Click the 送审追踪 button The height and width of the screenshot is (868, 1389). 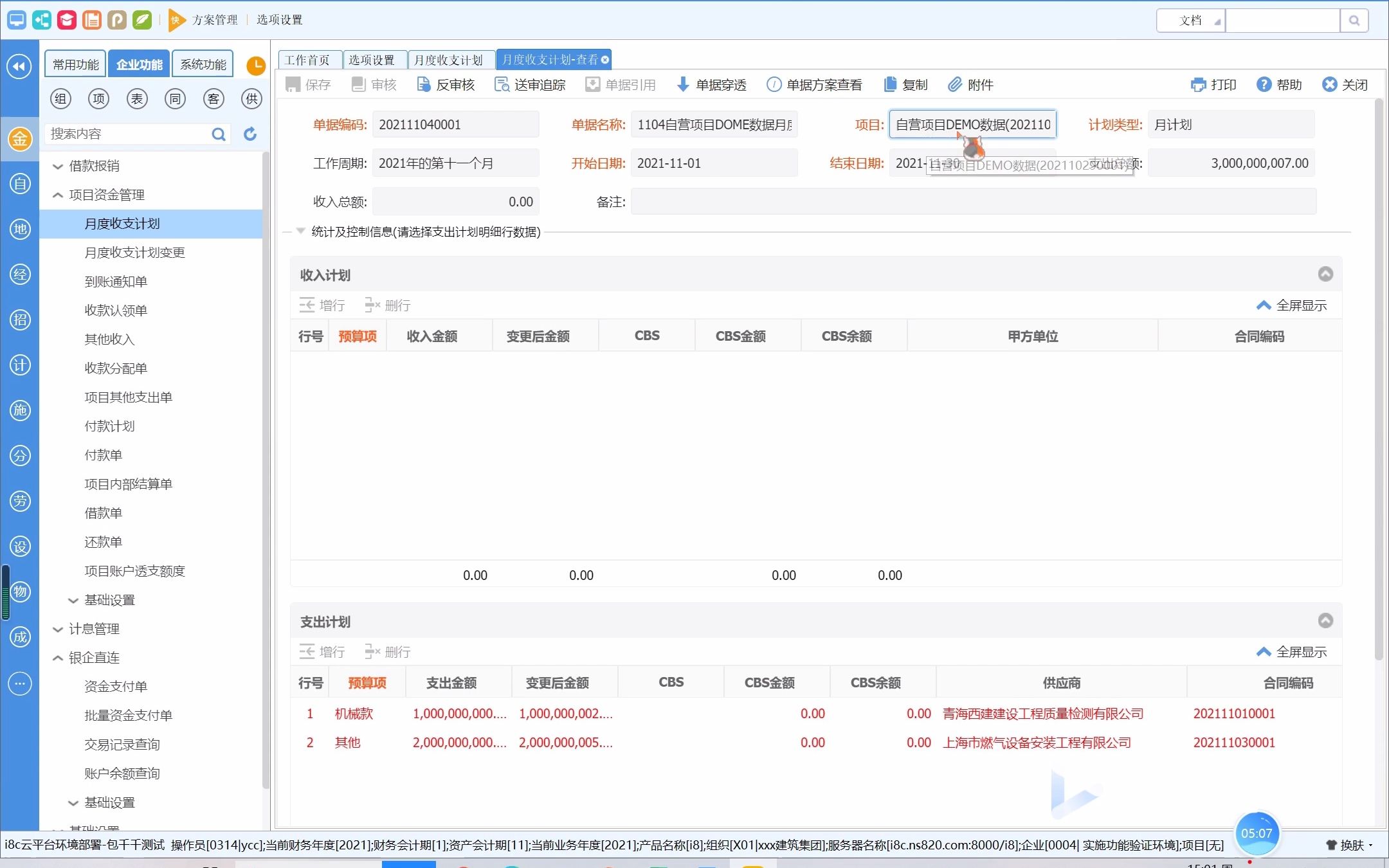pos(529,84)
